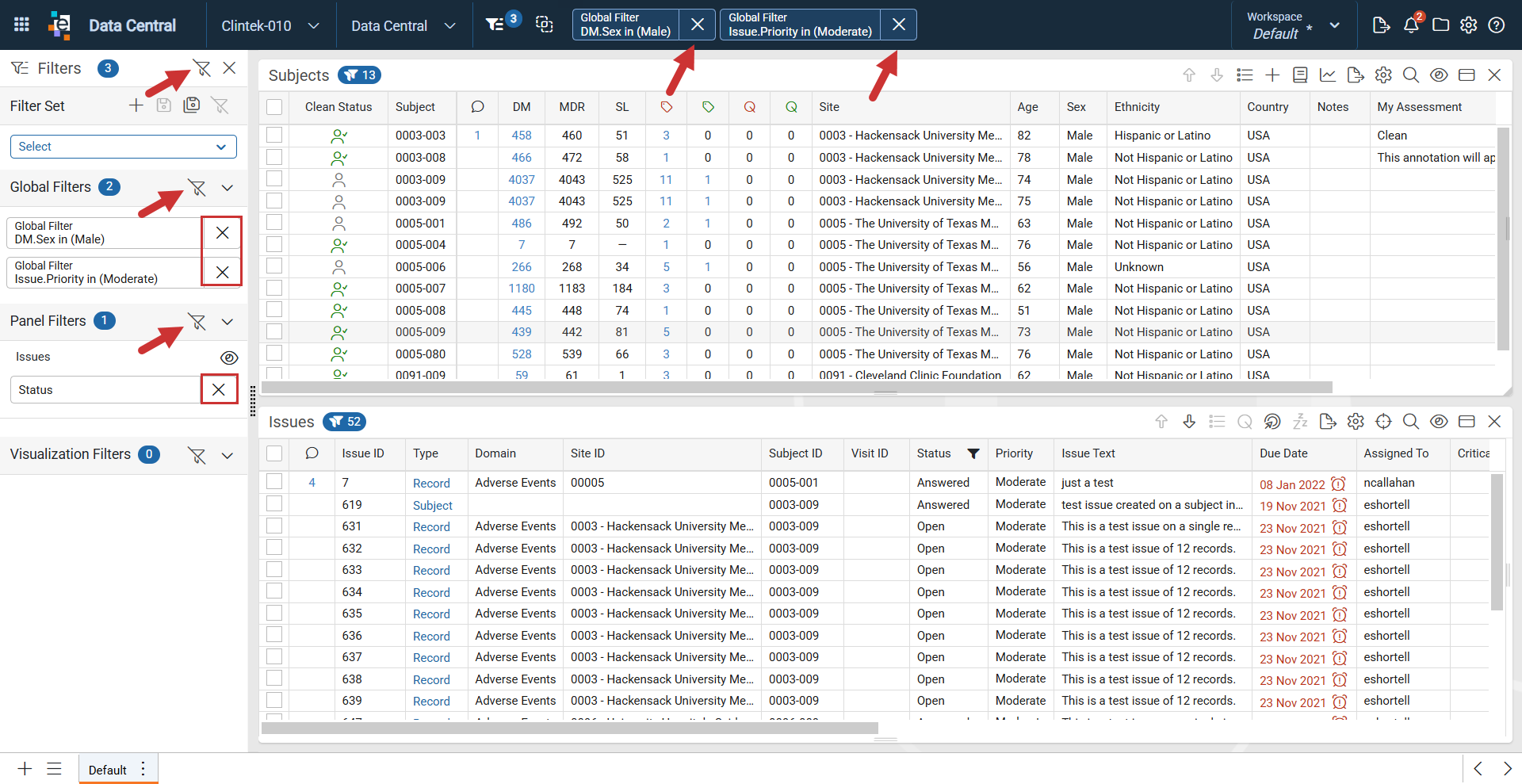
Task: Search within the Subjects panel
Action: [1411, 75]
